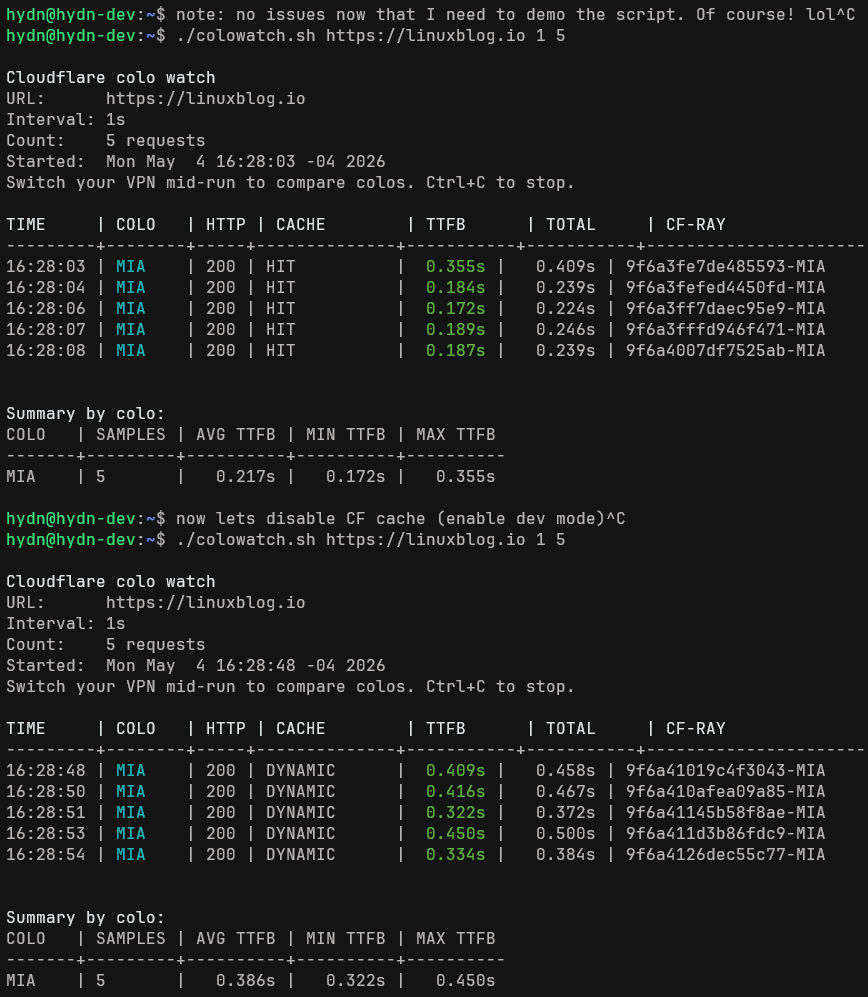The image size is (868, 997).
Task: Click the CF-RAY value 9f6a41019c4f3043-MIA
Action: coord(725,771)
